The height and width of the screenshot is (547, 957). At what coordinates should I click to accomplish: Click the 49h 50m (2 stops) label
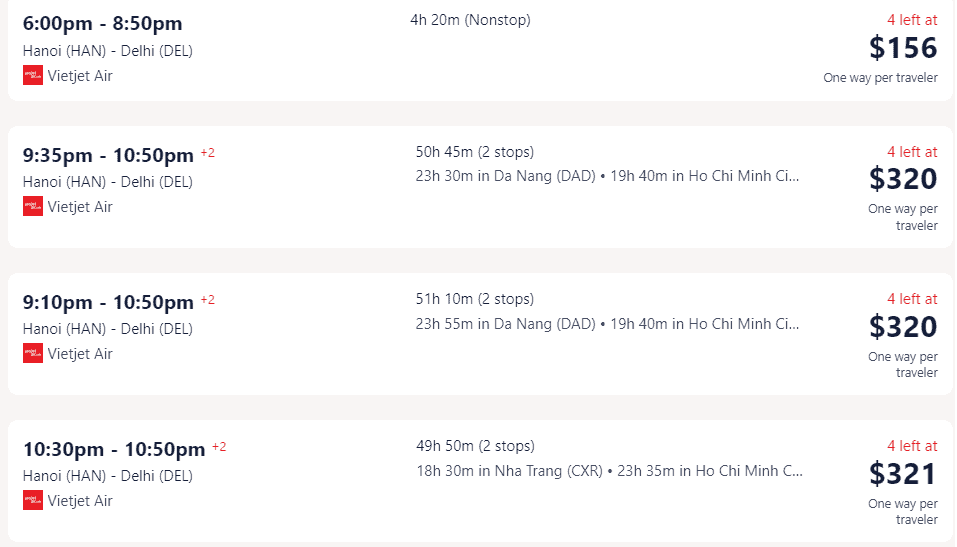(x=475, y=446)
